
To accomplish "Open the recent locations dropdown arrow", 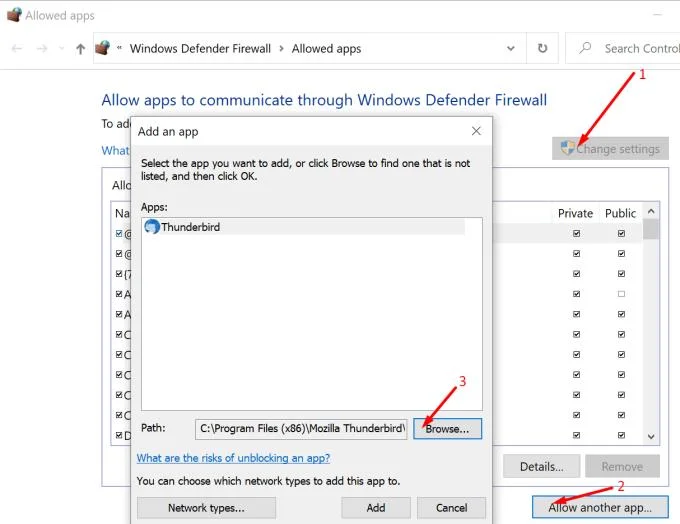I will pyautogui.click(x=61, y=49).
